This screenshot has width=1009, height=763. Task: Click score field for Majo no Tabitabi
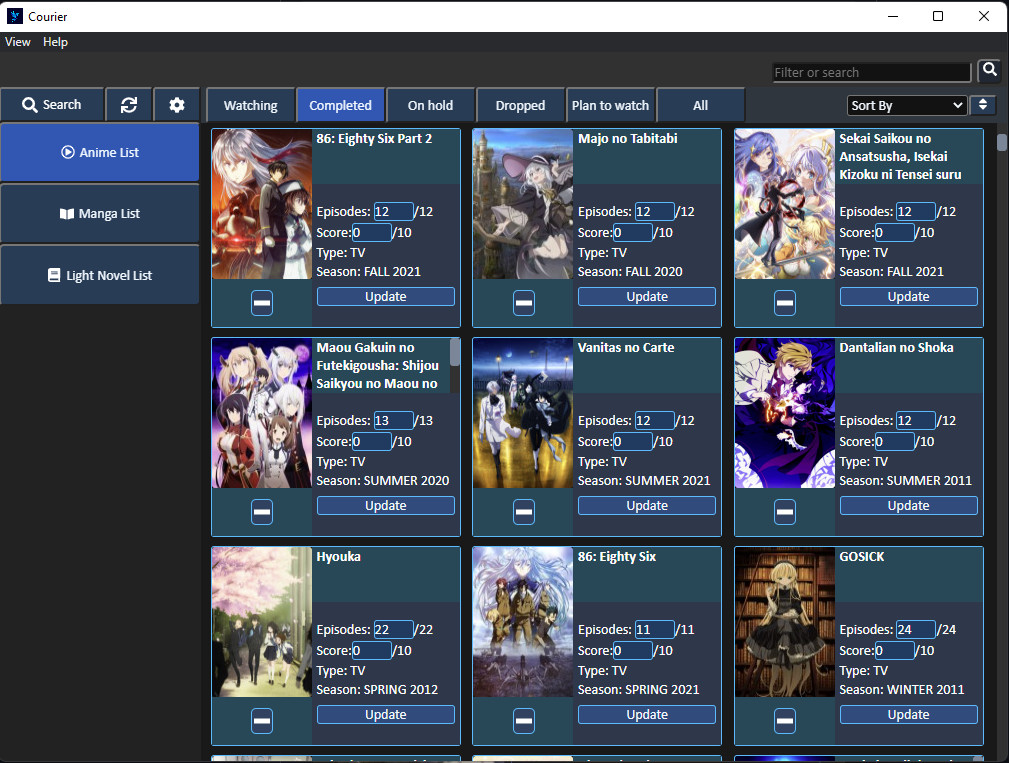click(633, 233)
